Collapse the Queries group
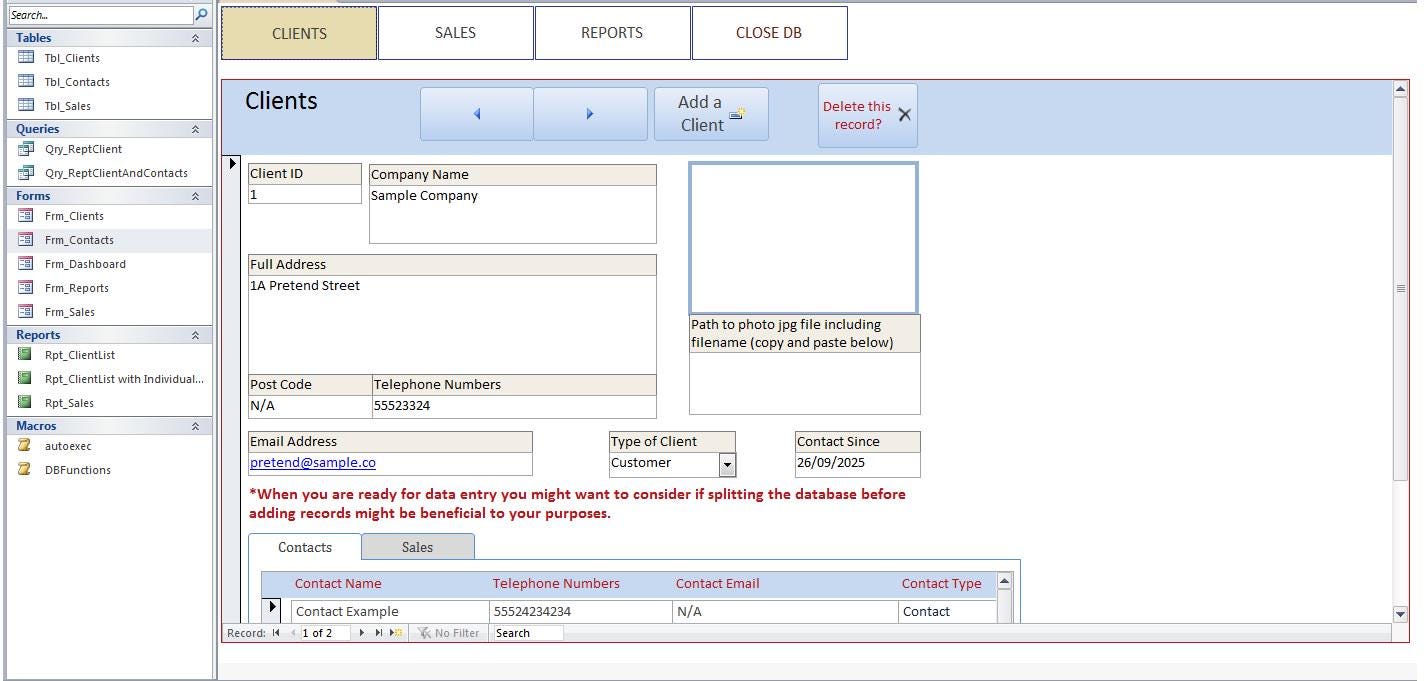The width and height of the screenshot is (1426, 681). point(195,129)
